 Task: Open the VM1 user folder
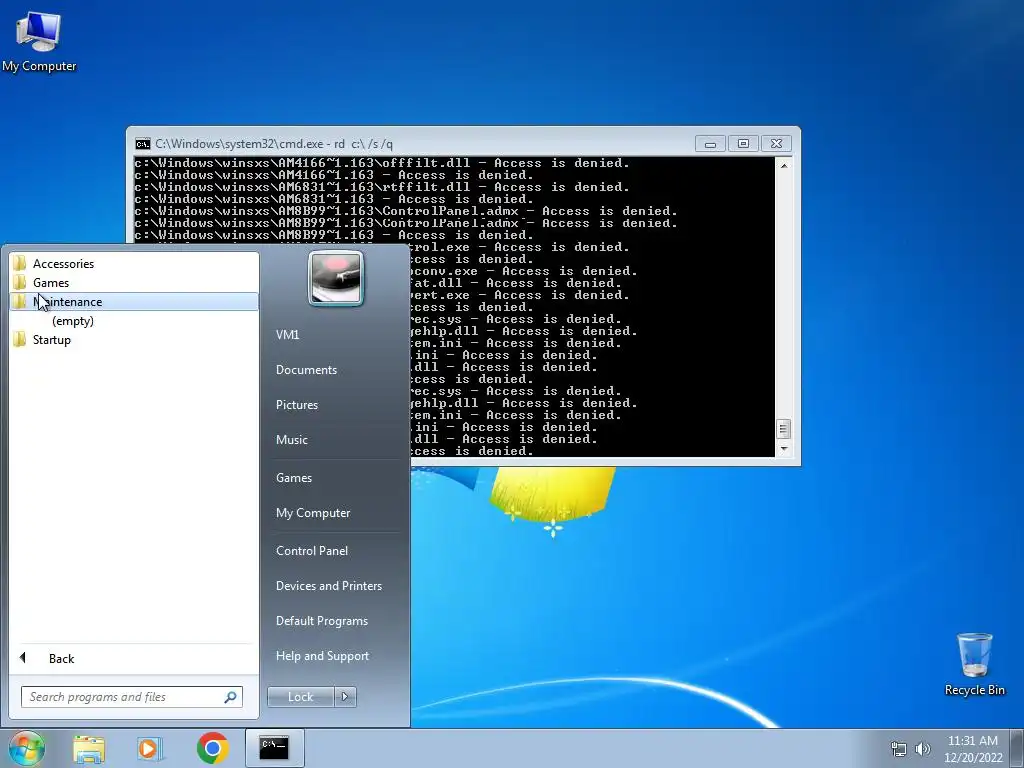(287, 335)
